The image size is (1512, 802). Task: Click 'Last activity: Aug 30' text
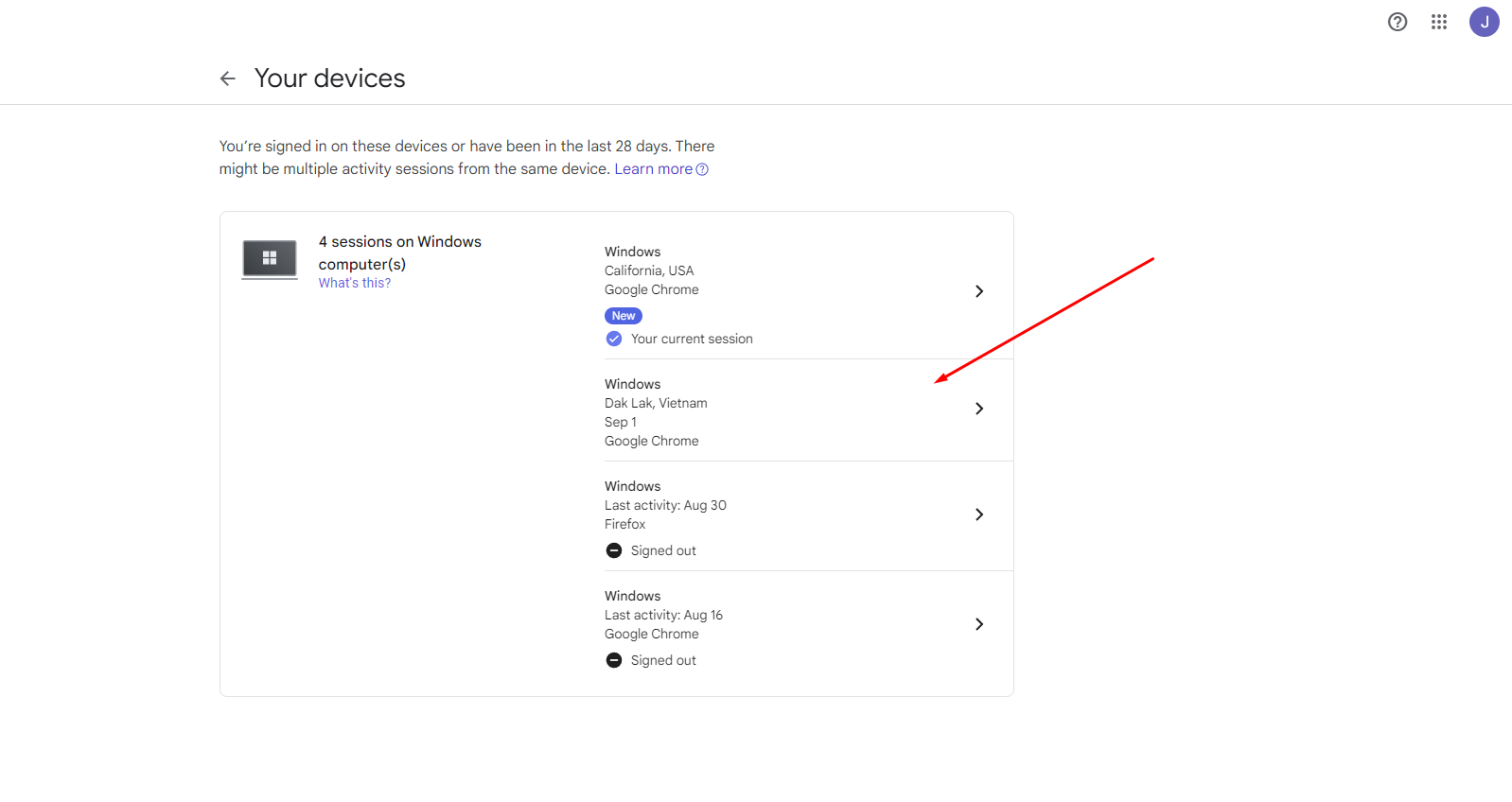[x=665, y=505]
